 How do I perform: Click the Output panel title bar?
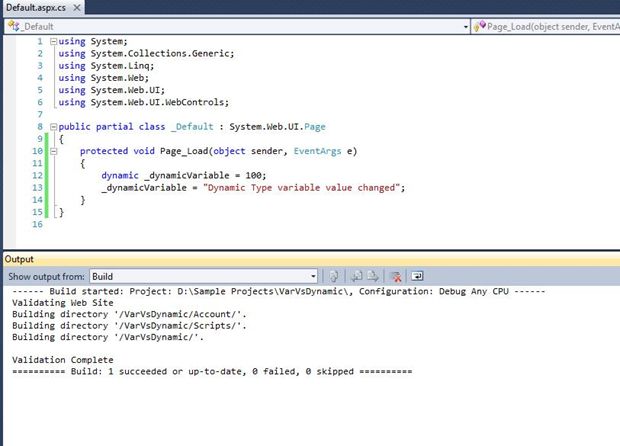click(312, 259)
